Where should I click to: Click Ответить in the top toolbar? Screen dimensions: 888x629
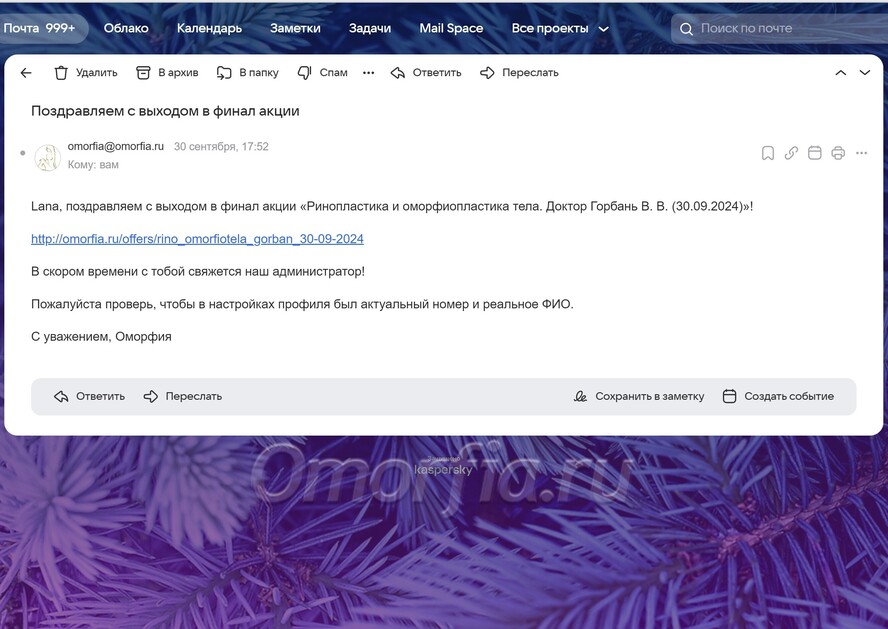pos(426,72)
